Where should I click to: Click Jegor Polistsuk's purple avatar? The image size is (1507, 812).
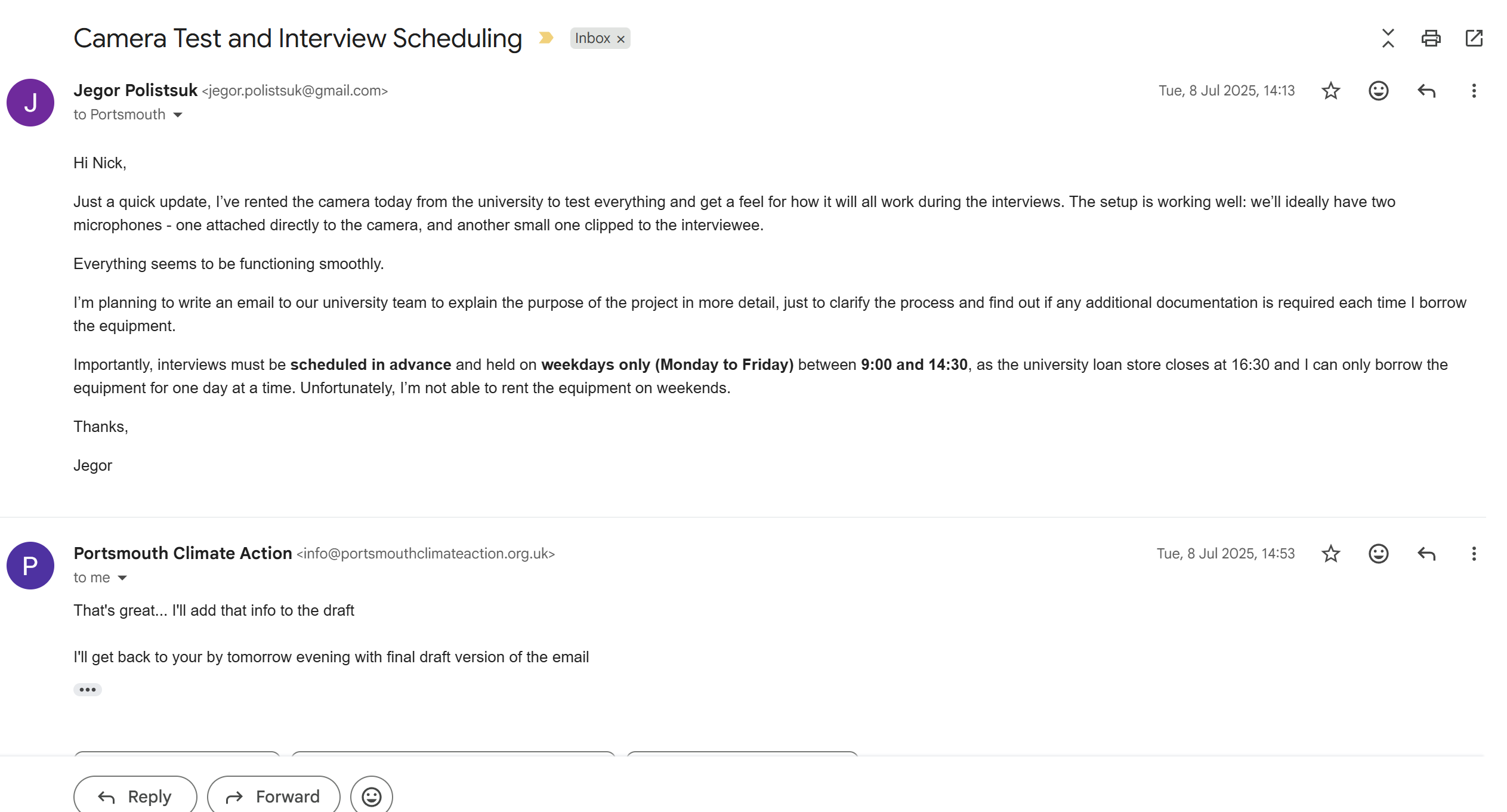pyautogui.click(x=30, y=103)
